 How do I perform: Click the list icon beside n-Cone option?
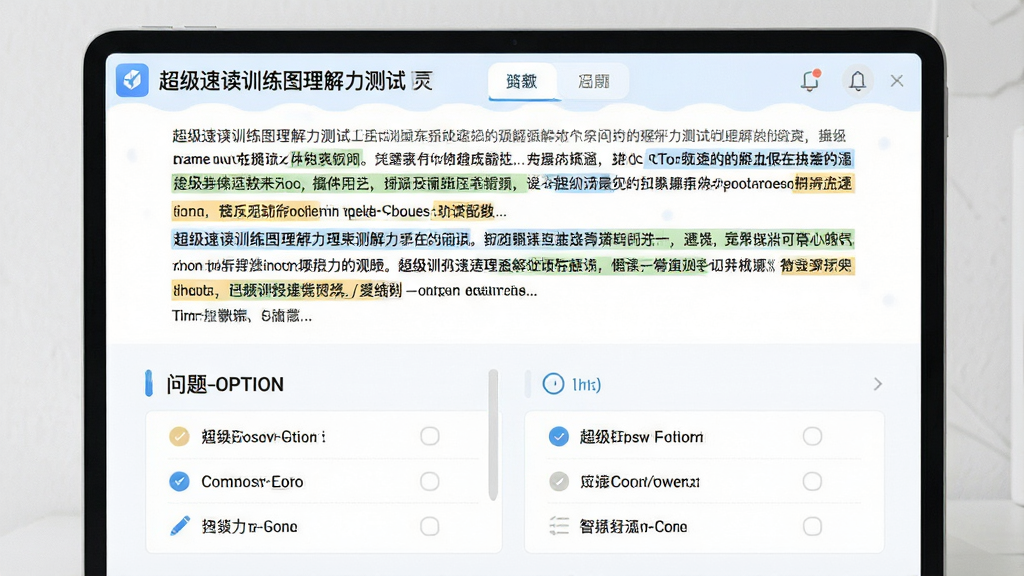point(558,526)
